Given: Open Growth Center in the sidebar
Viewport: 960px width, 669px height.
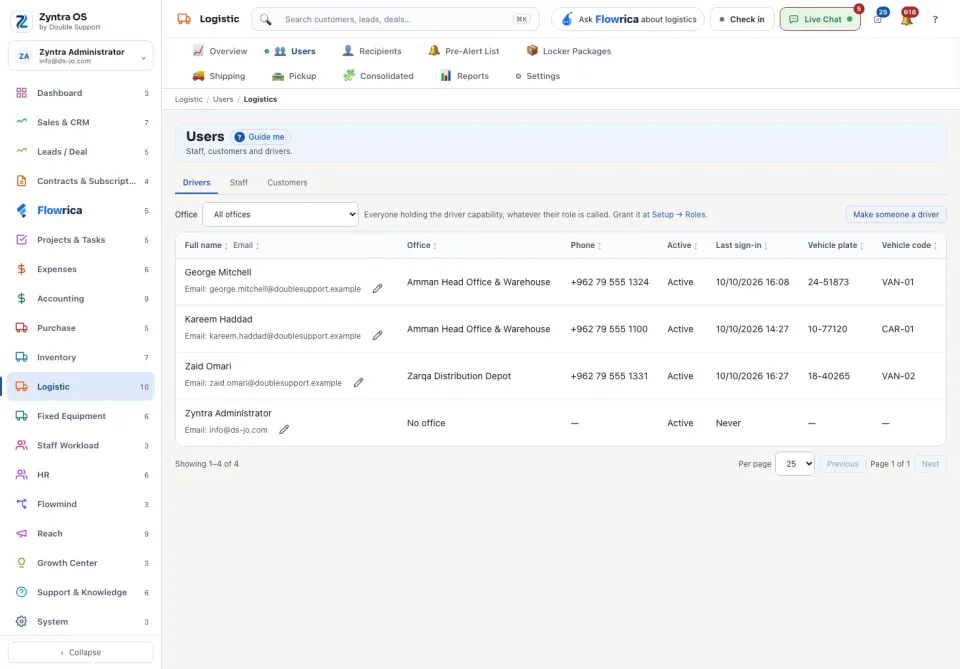Looking at the screenshot, I should tap(81, 563).
